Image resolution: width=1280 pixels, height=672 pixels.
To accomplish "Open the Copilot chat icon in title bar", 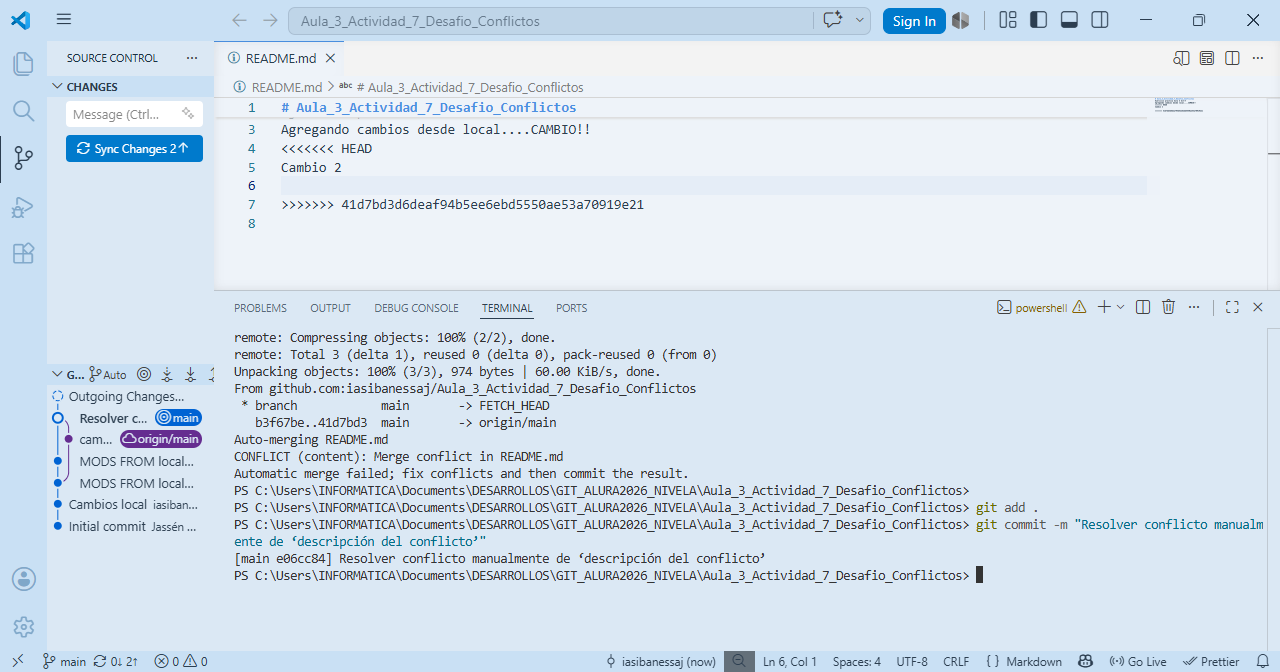I will point(832,20).
